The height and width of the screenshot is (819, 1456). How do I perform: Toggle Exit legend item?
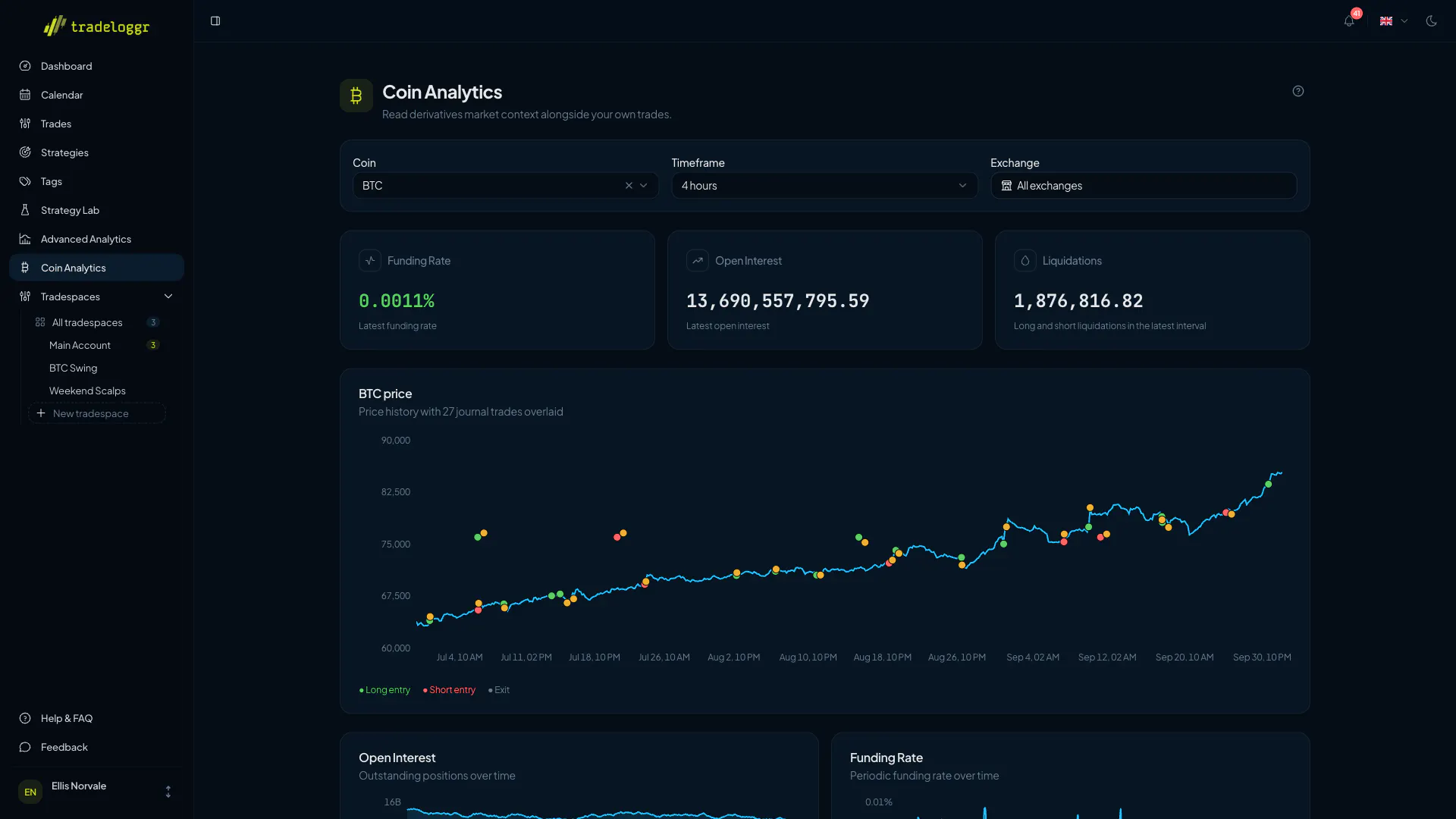(x=499, y=690)
